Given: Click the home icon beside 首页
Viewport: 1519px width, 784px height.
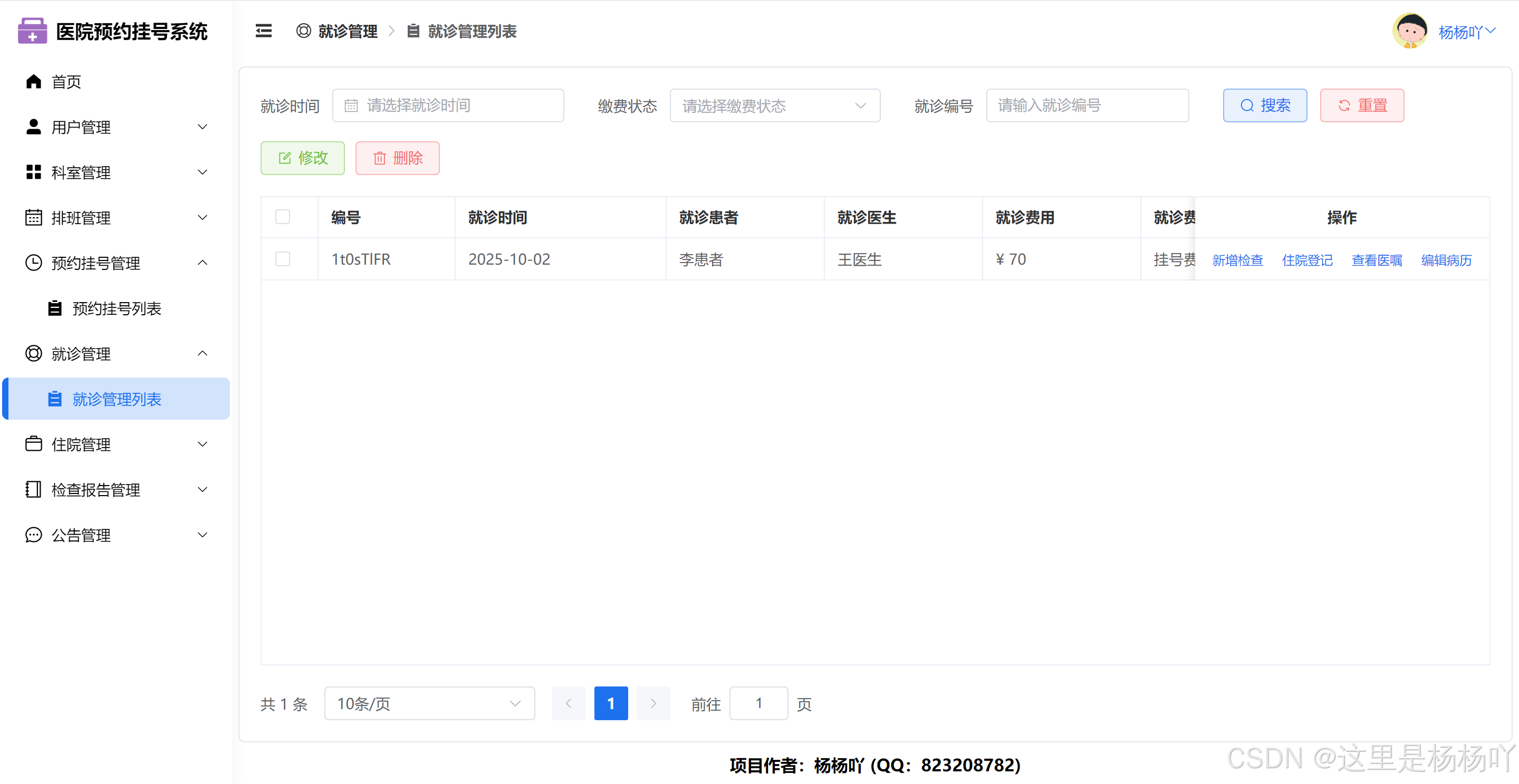Looking at the screenshot, I should 34,81.
